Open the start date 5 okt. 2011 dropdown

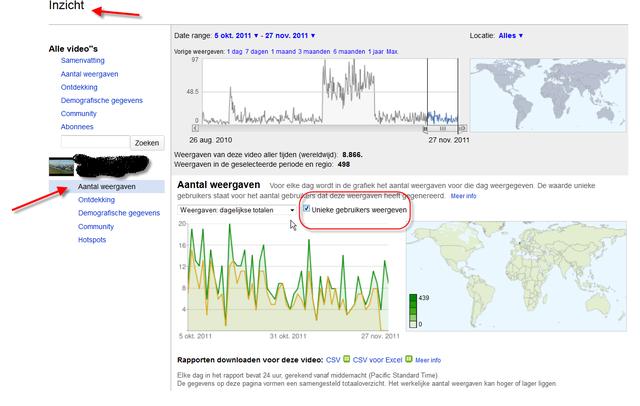click(236, 35)
